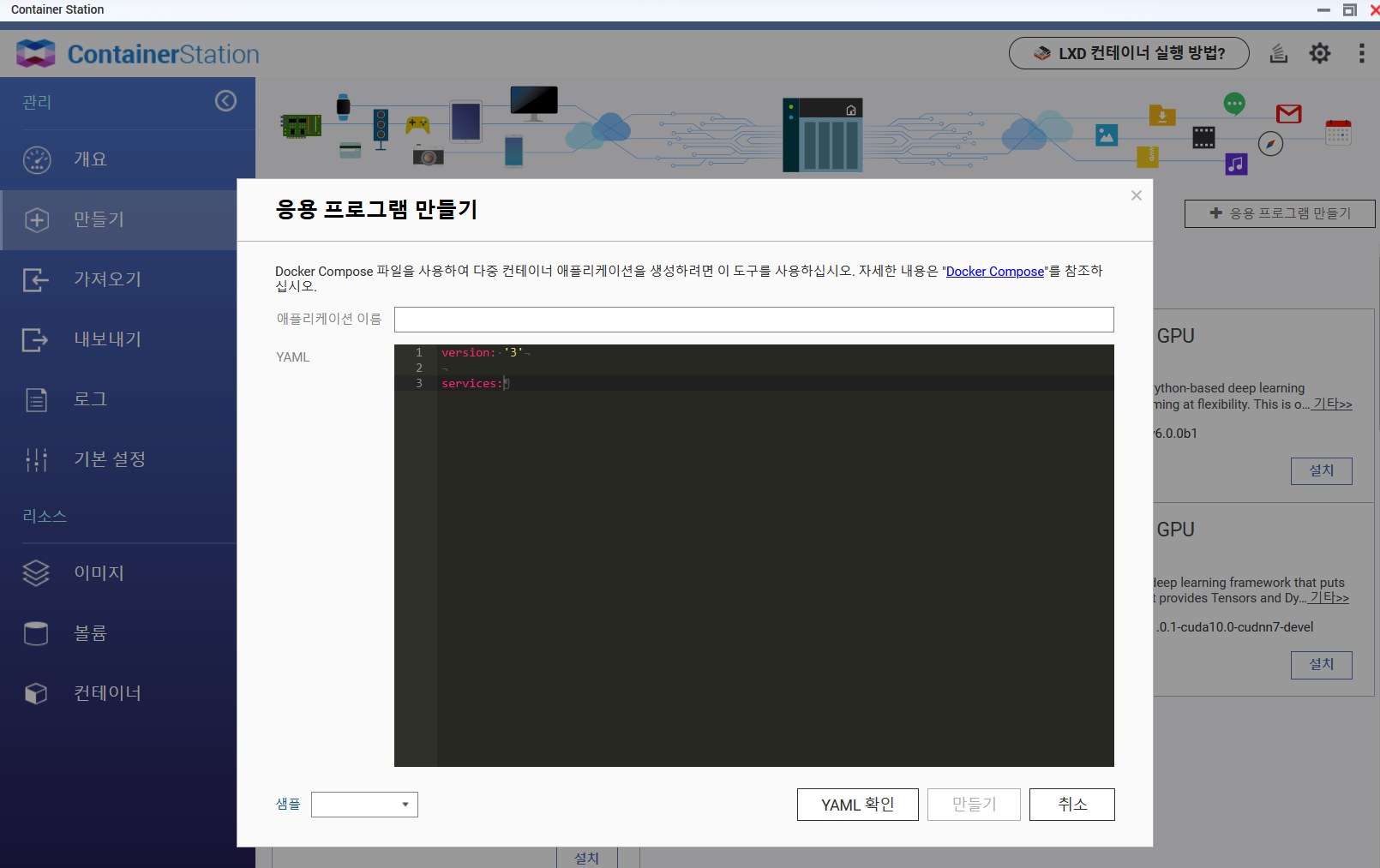Click the mail envelope icon in banner

click(1289, 113)
